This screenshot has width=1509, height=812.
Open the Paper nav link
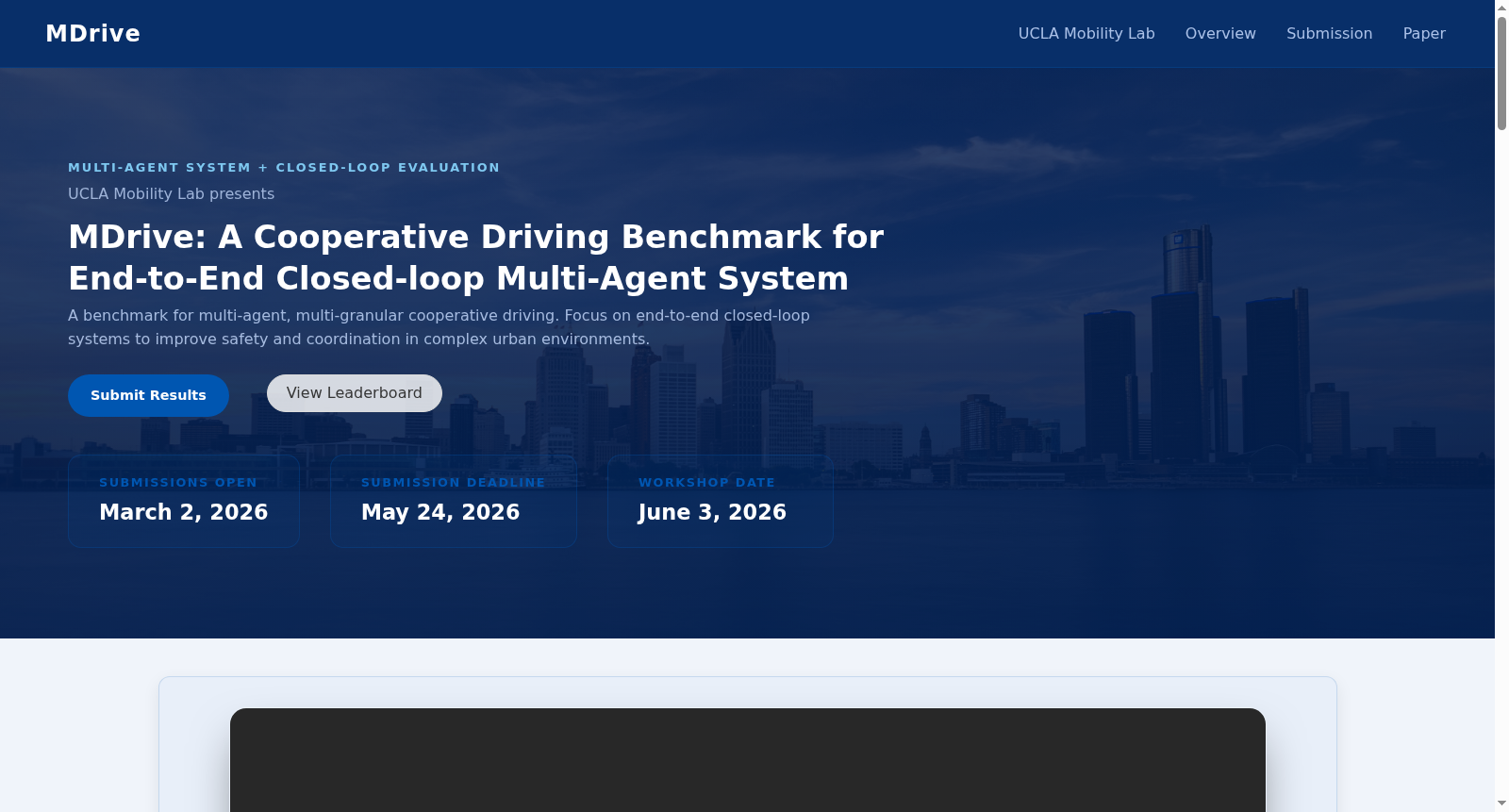(x=1424, y=33)
